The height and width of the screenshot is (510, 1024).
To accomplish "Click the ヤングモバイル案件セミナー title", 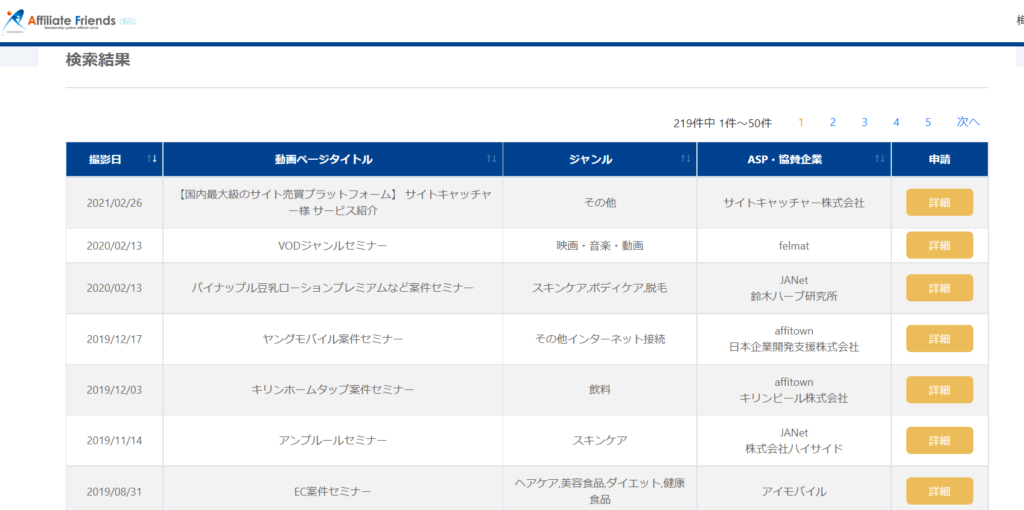I will [x=332, y=339].
